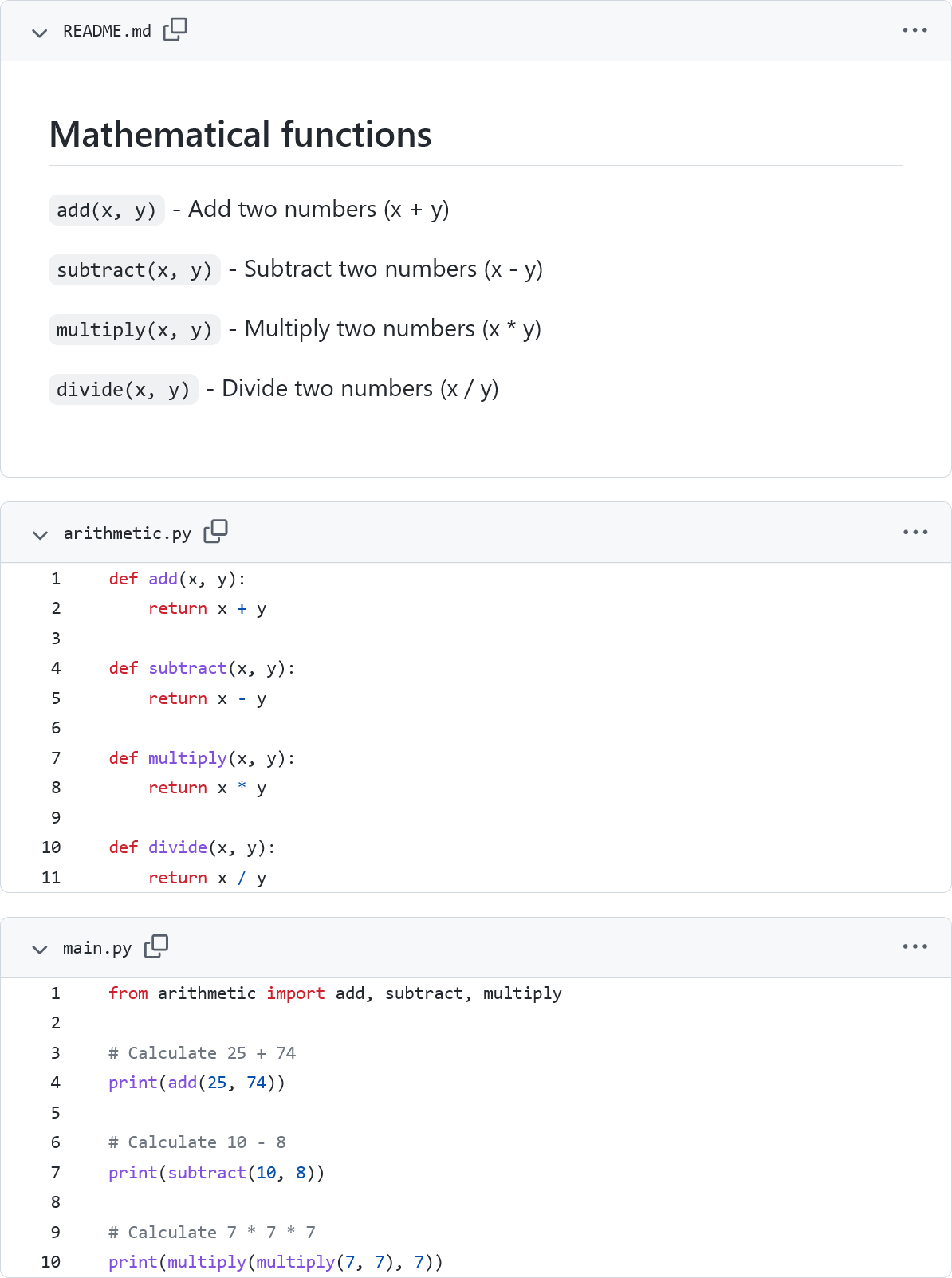Click the subtract(x, y) inline code

[x=134, y=270]
